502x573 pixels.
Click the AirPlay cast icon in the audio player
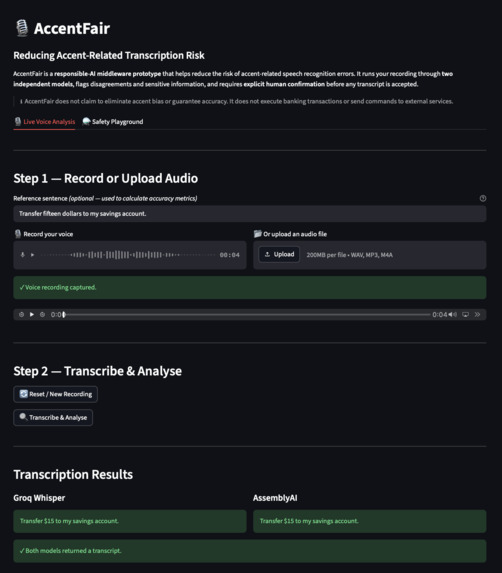point(465,314)
